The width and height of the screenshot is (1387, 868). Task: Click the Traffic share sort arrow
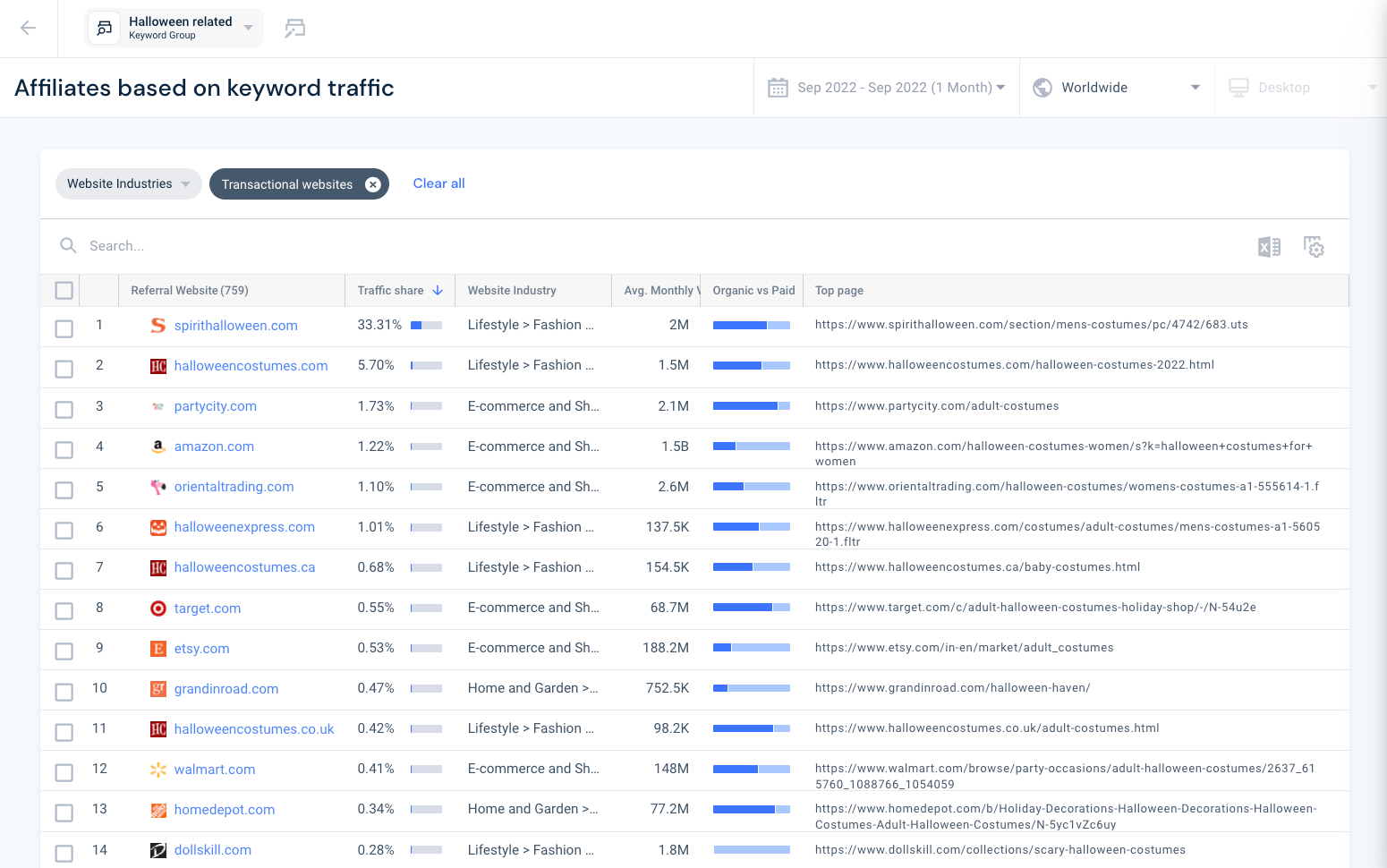click(x=438, y=290)
